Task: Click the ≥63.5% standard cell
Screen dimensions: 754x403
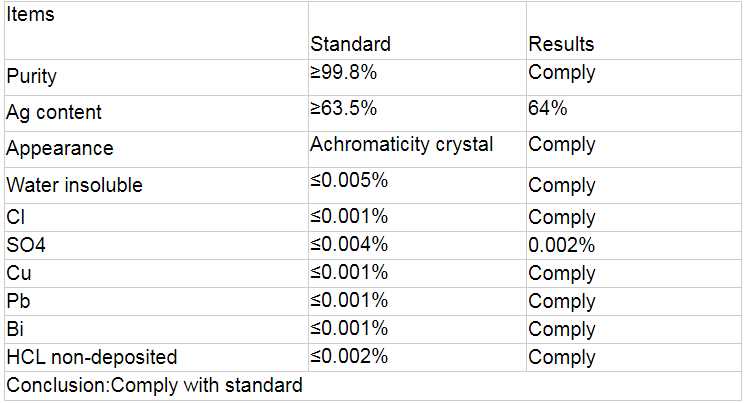Action: 342,109
